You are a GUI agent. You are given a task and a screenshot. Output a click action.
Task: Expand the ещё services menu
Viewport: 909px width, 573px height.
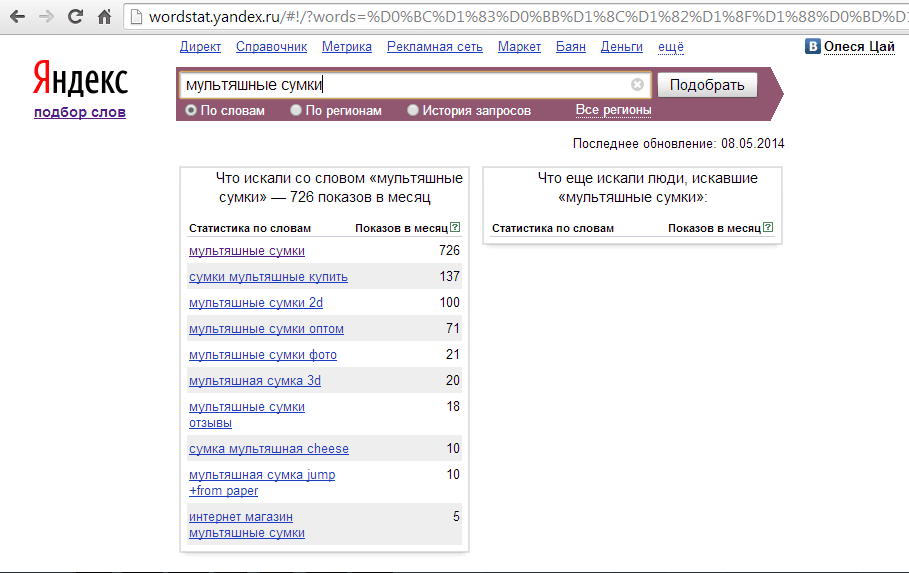click(671, 47)
